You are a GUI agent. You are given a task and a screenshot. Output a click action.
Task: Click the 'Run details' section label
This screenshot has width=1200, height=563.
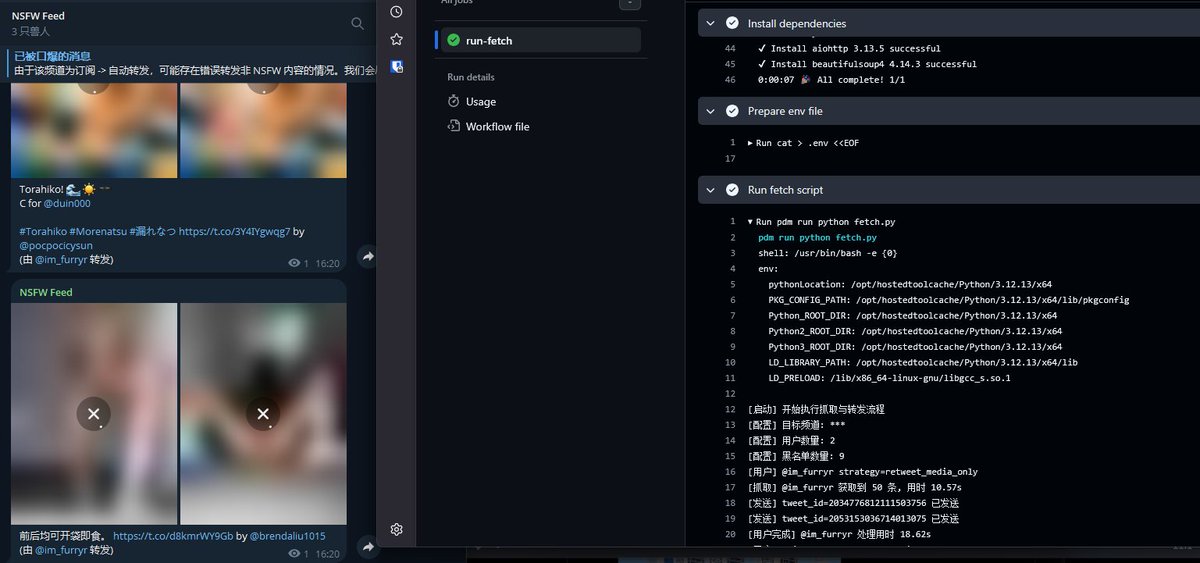470,77
